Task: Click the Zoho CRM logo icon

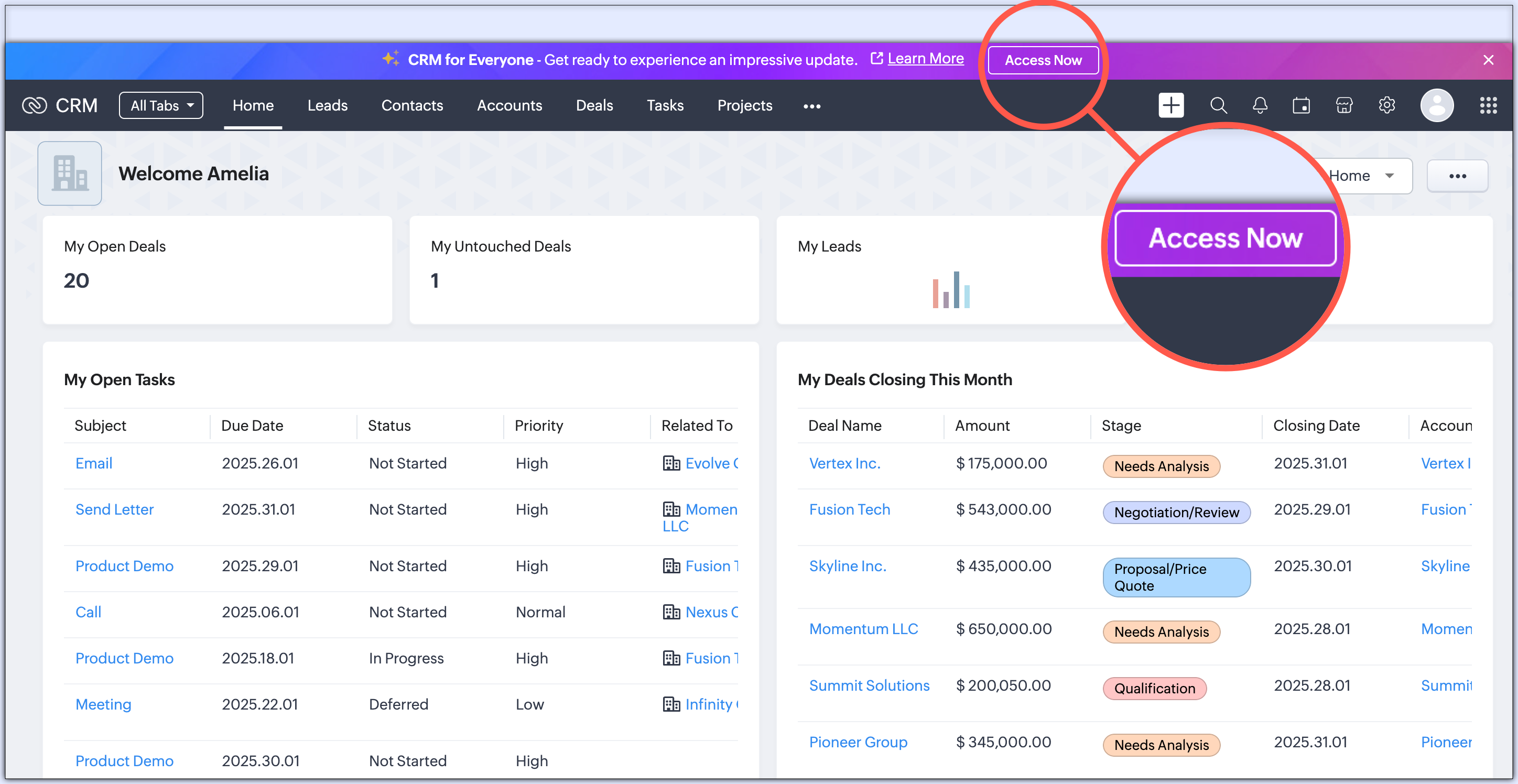Action: (x=34, y=105)
